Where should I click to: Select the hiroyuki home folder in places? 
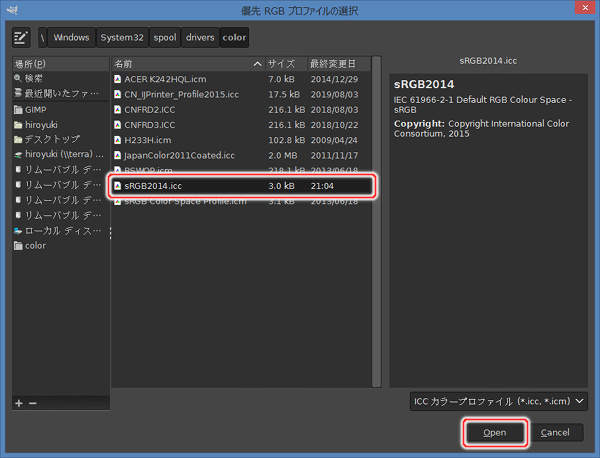pos(60,125)
